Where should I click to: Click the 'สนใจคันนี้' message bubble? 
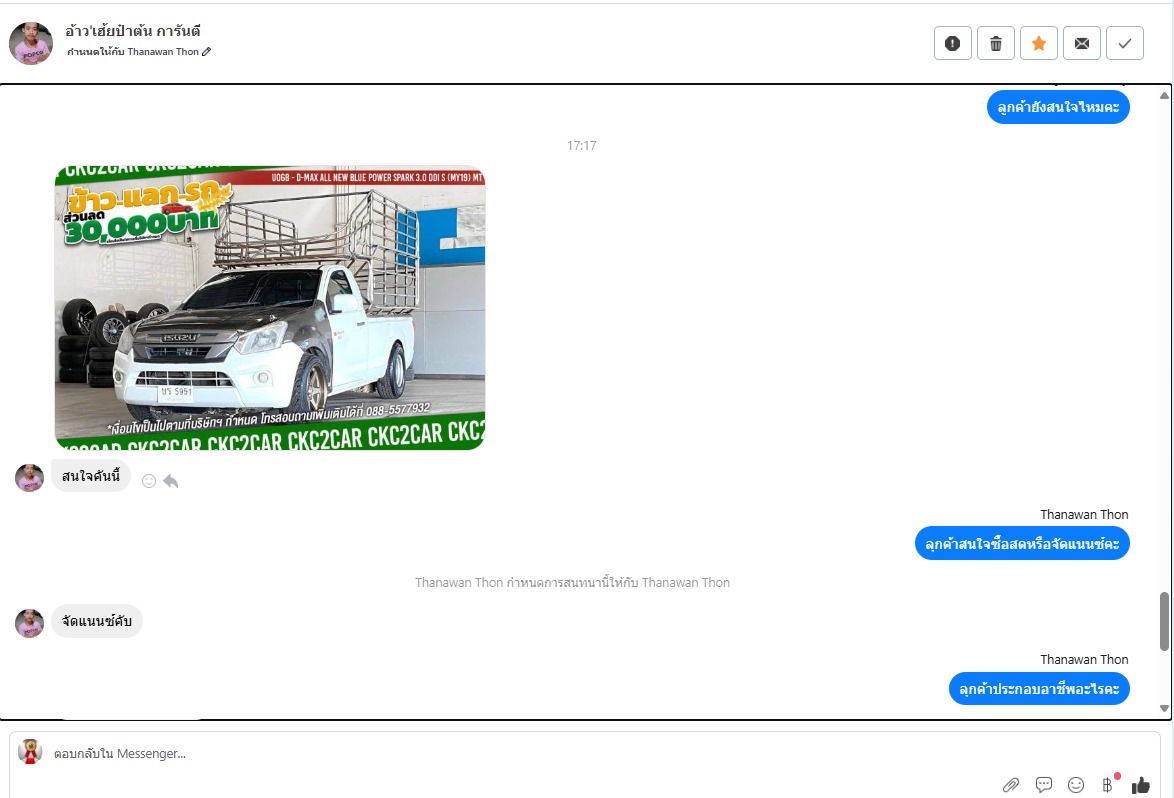pos(91,476)
